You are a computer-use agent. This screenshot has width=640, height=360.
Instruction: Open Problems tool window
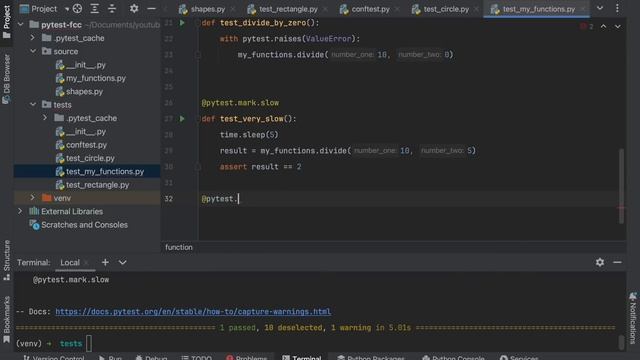point(246,358)
